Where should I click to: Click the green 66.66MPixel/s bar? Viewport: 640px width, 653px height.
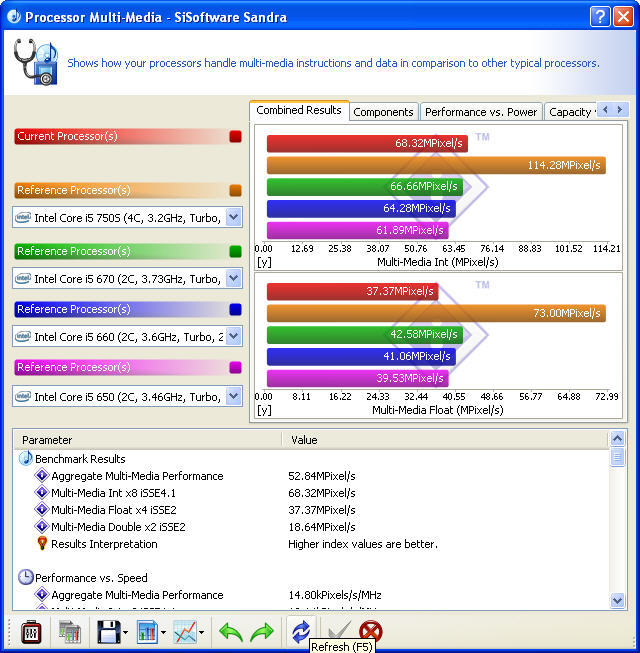[365, 187]
